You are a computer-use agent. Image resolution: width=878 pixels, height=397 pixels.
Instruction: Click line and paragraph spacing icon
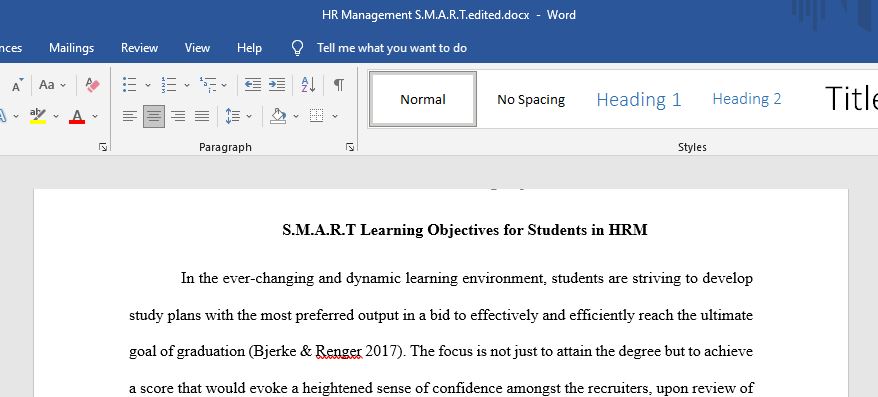point(232,116)
